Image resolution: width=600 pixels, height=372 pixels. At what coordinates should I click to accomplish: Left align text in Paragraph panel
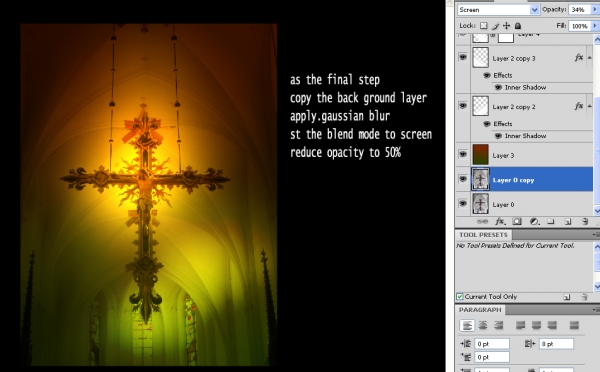[x=467, y=326]
